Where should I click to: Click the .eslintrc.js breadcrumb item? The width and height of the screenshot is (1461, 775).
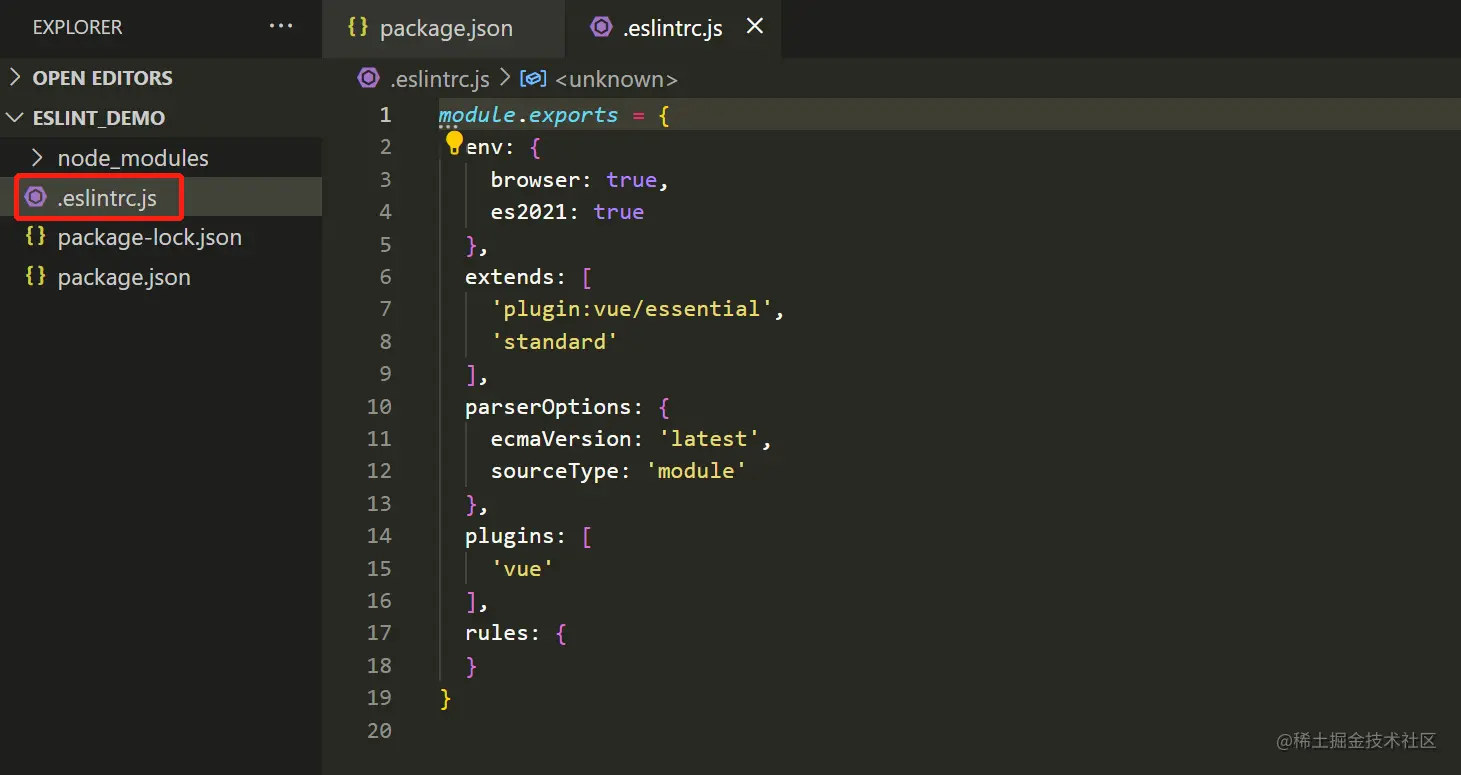click(x=439, y=79)
